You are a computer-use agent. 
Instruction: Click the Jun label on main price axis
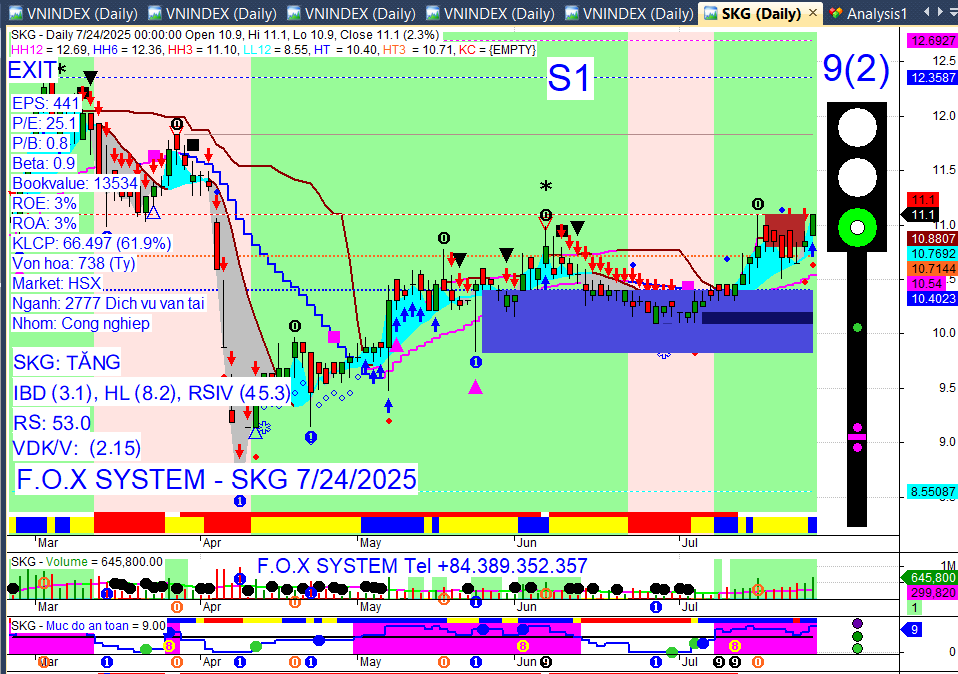526,543
